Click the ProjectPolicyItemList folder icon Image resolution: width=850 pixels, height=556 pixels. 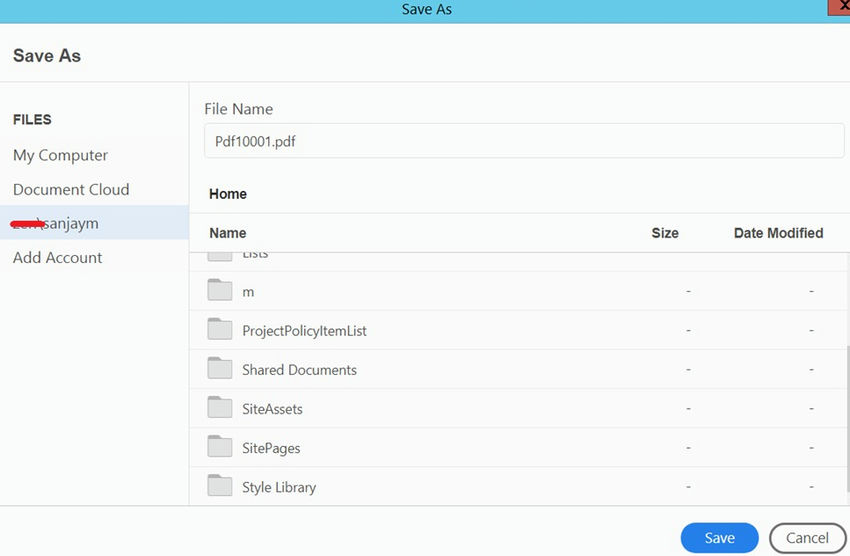pos(220,329)
